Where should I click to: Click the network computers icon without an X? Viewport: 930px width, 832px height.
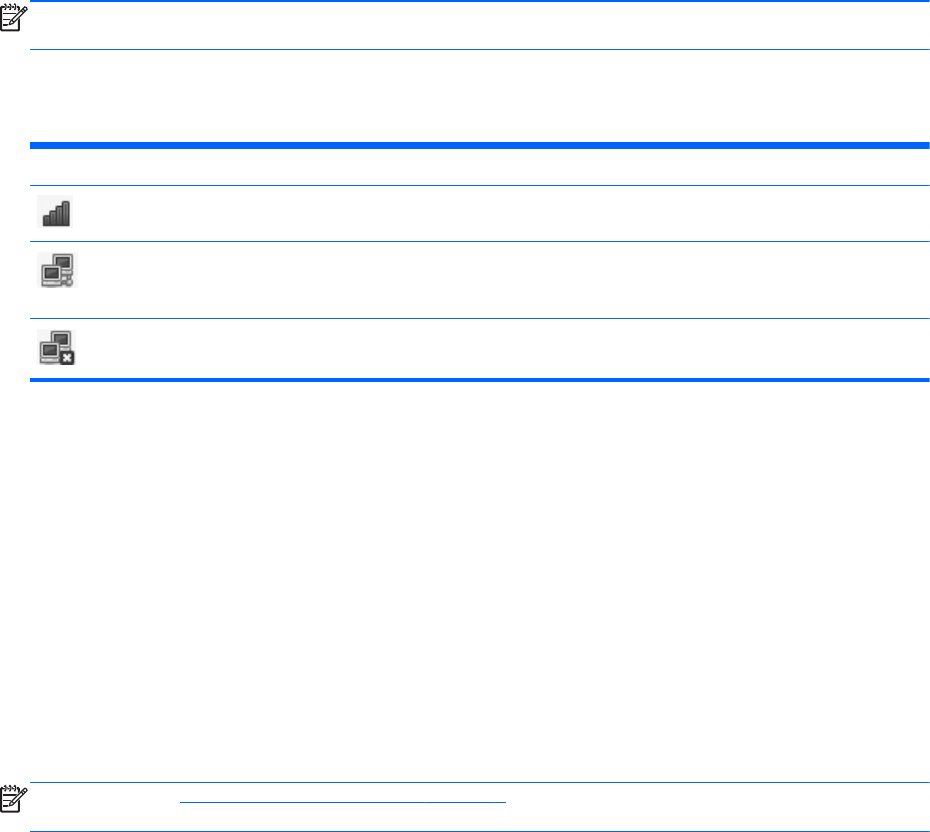[57, 271]
